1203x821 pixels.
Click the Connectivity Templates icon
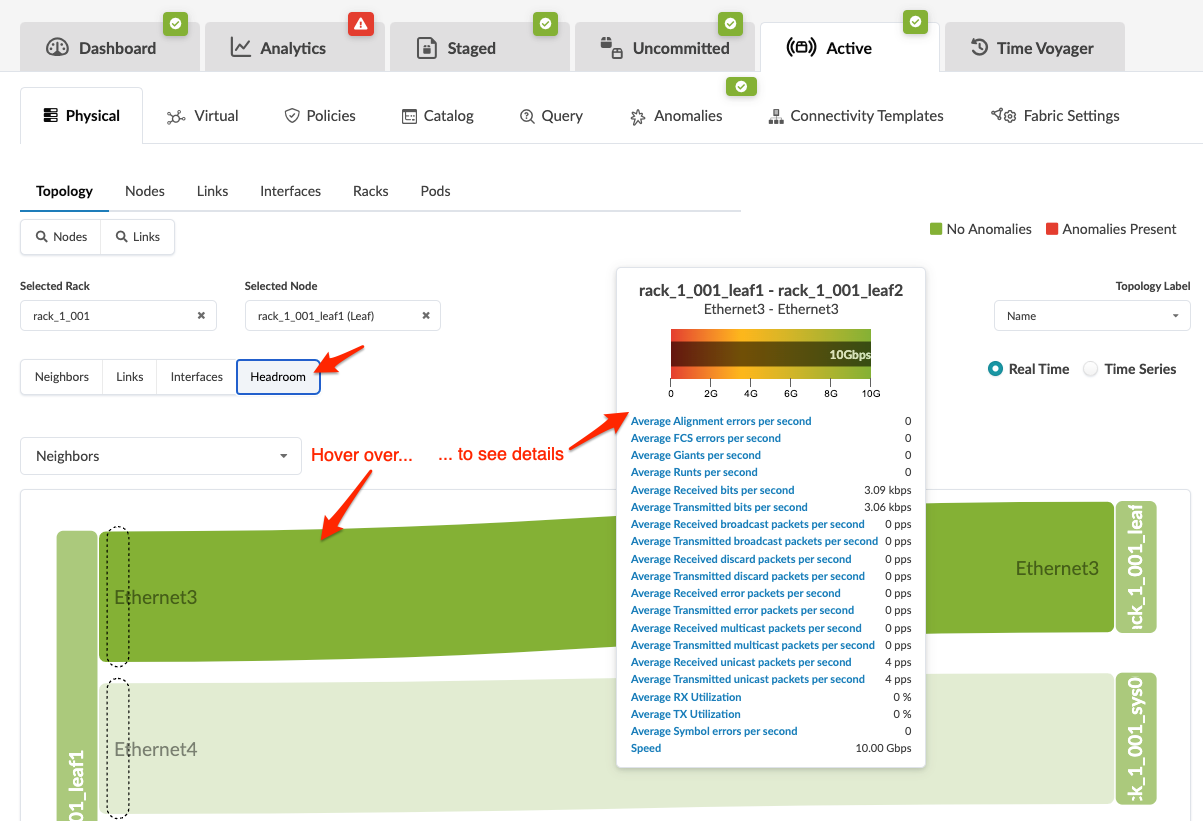tap(776, 116)
